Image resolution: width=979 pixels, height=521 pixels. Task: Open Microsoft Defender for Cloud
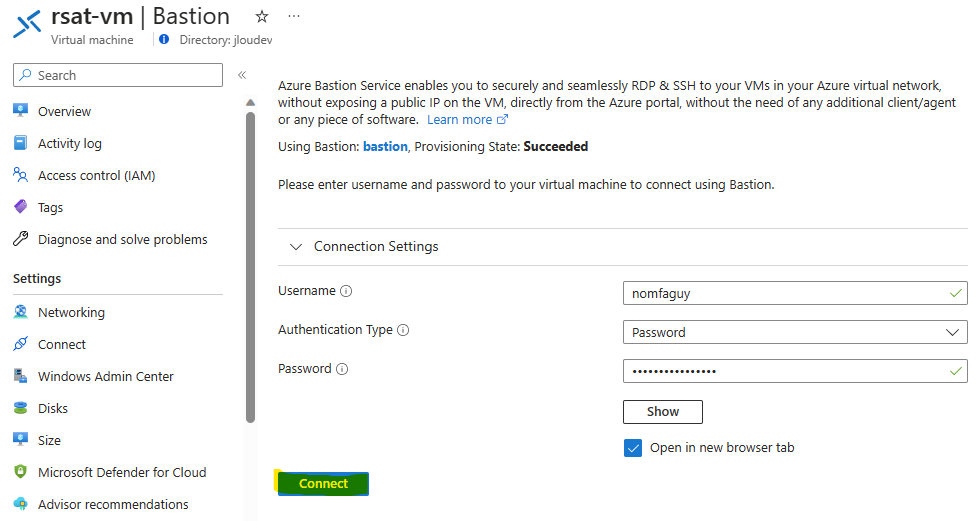tap(122, 472)
